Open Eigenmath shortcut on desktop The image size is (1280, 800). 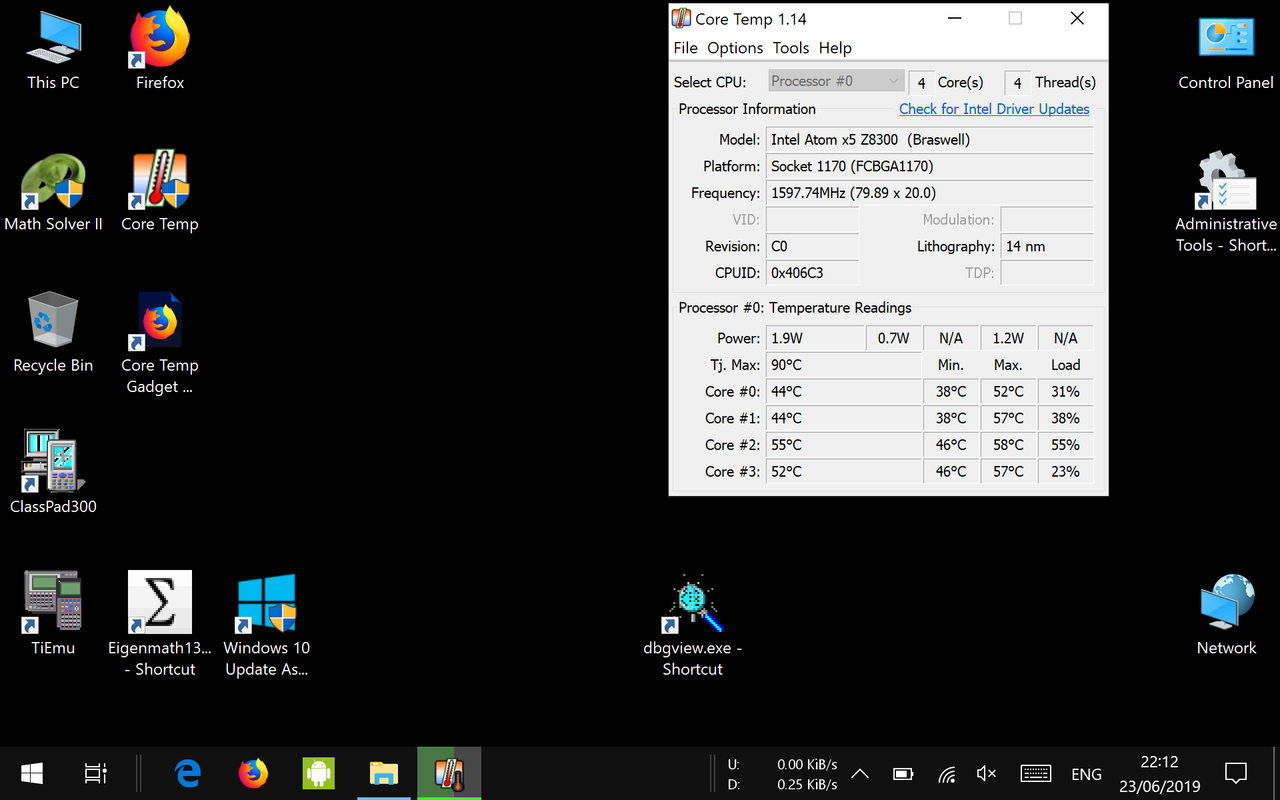[160, 624]
